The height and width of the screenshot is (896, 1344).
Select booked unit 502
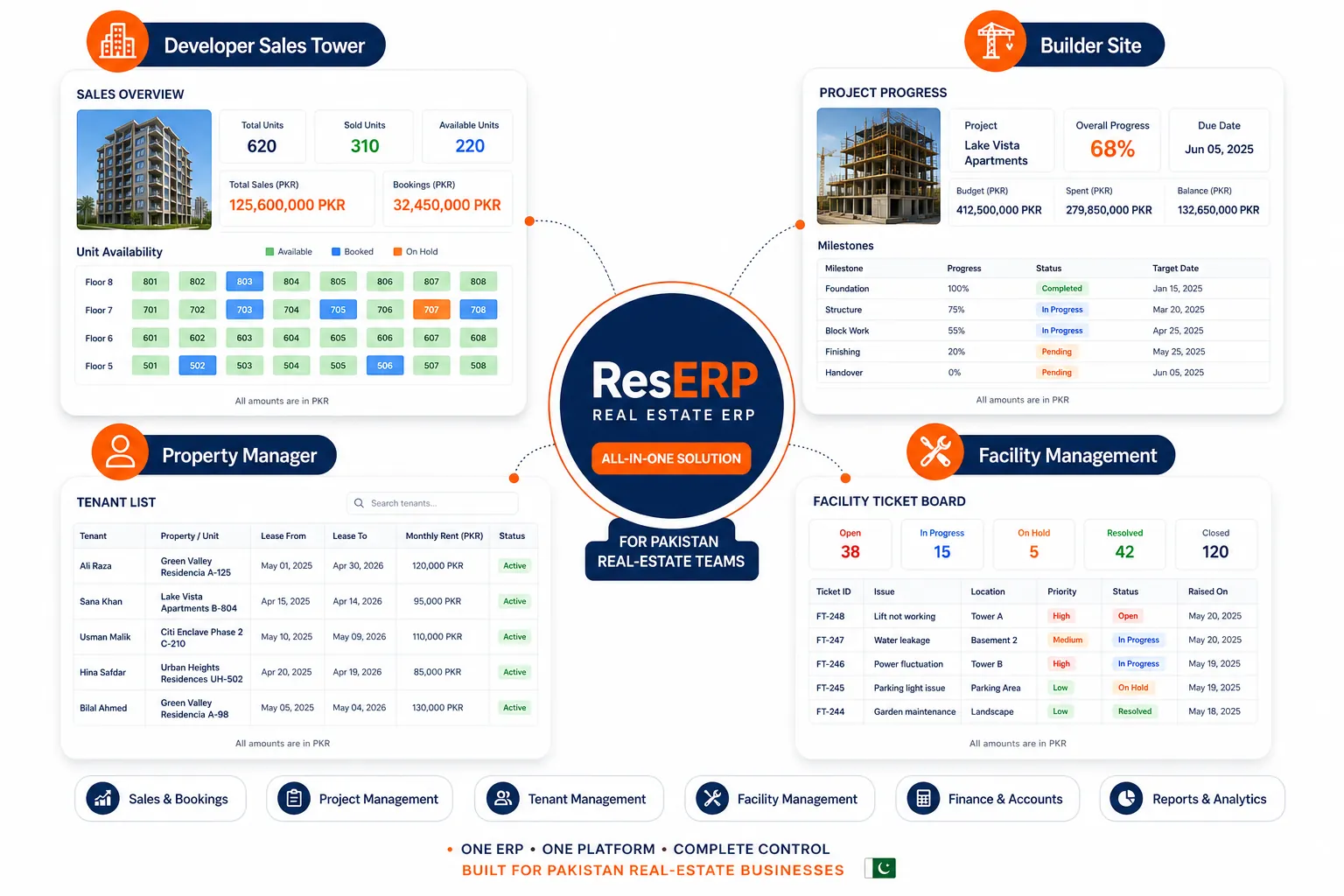click(x=198, y=366)
